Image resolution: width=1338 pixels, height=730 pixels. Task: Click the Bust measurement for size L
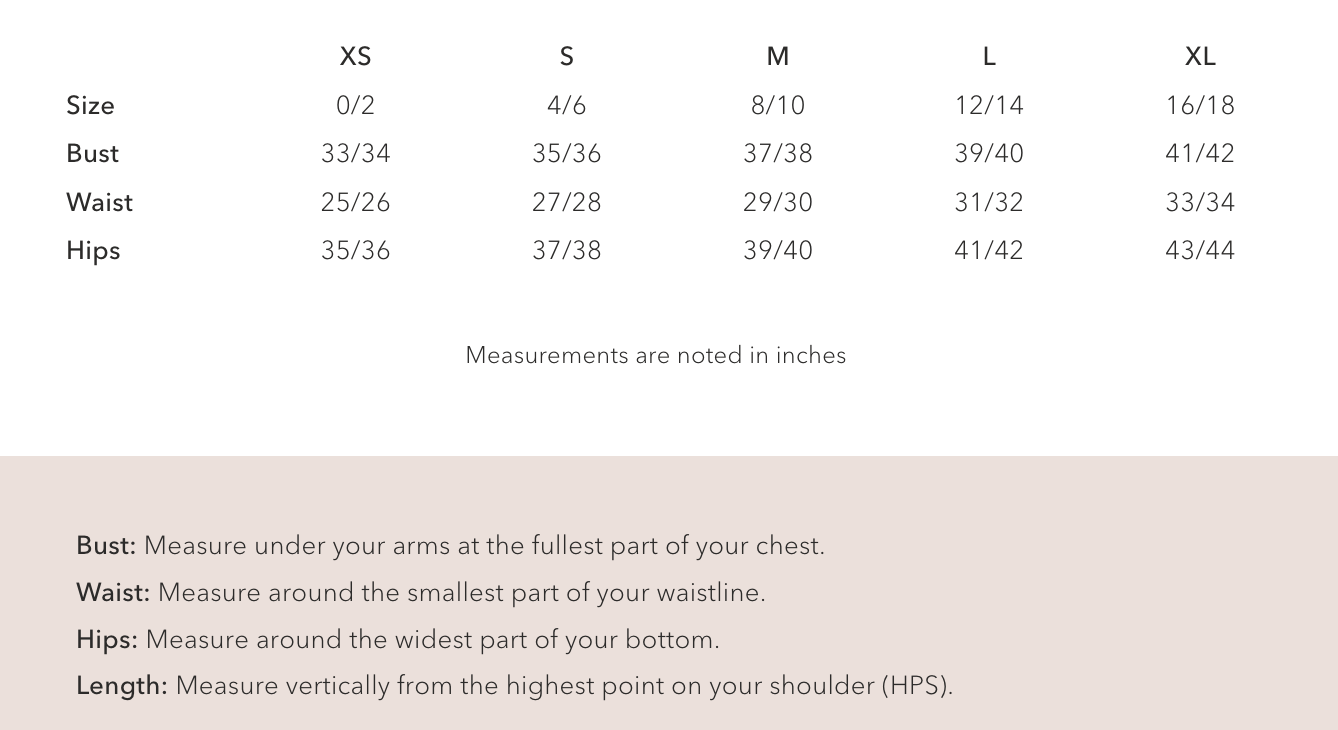pyautogui.click(x=989, y=153)
